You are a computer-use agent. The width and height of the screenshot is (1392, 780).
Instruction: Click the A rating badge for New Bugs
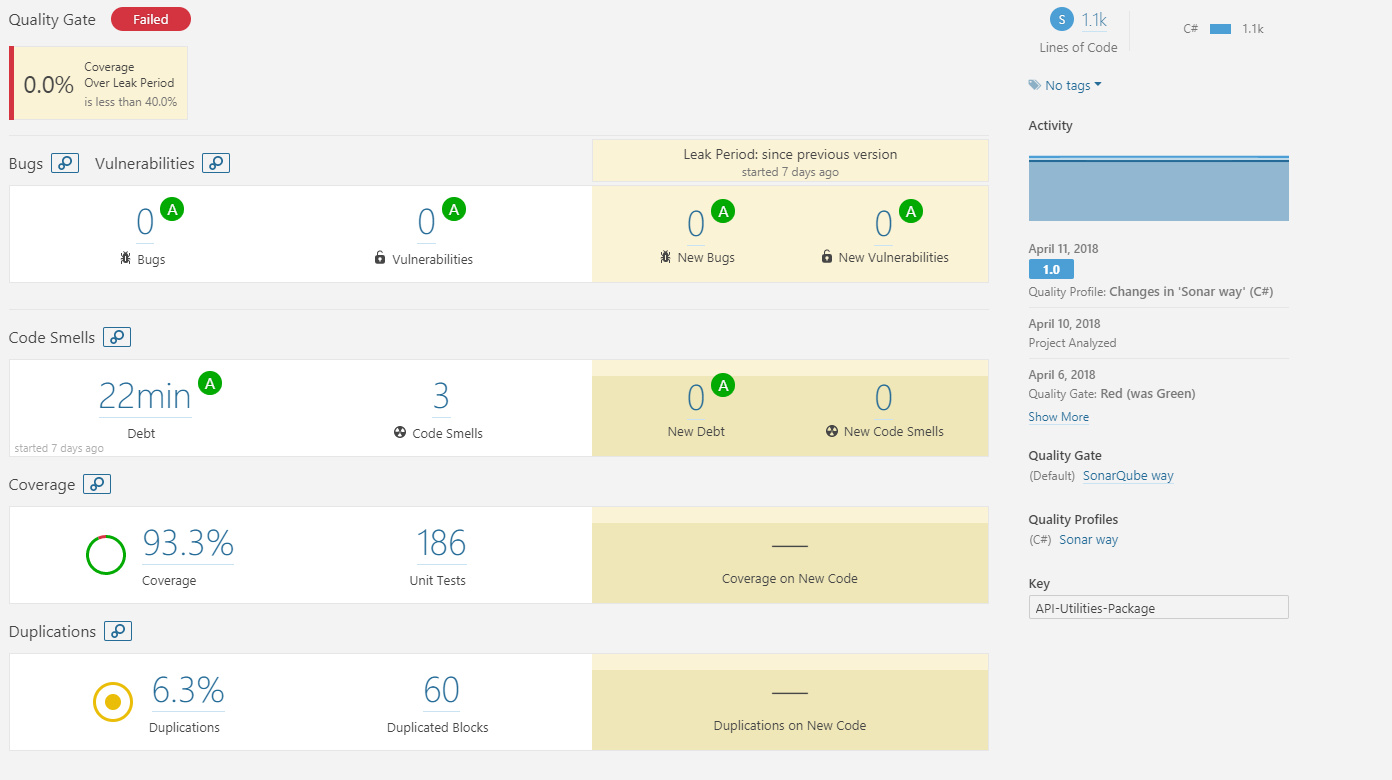(723, 212)
